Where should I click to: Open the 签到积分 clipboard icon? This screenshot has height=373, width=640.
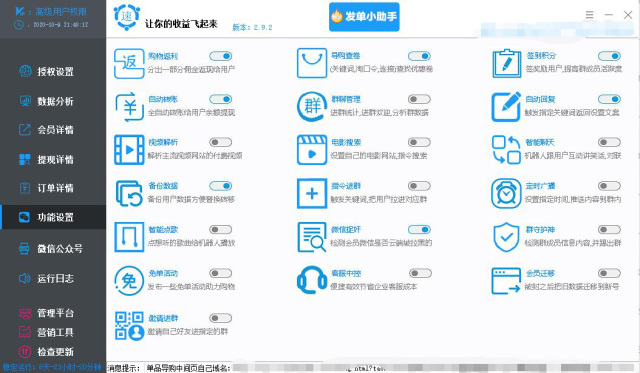(x=507, y=63)
